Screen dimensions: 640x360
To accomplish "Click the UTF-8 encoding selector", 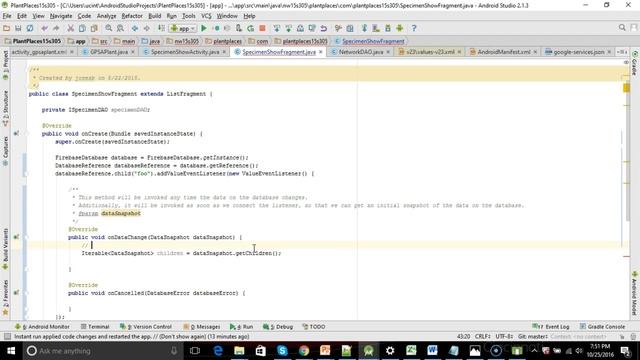I will pos(504,336).
